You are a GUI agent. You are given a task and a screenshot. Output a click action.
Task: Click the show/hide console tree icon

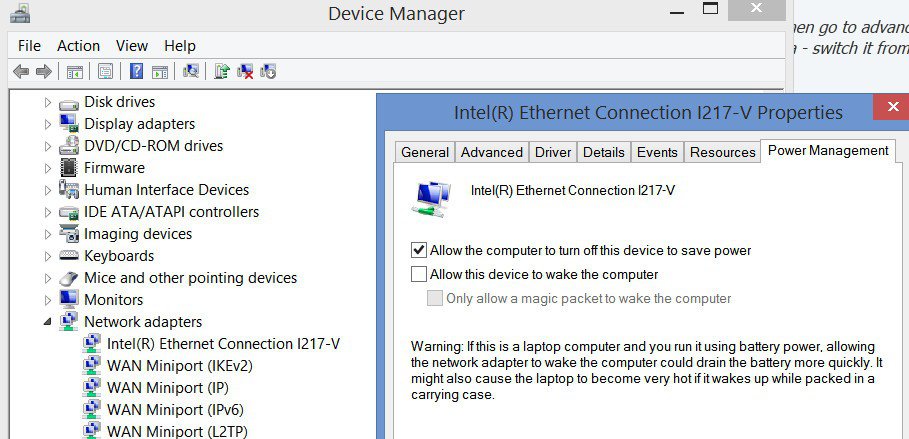point(75,71)
